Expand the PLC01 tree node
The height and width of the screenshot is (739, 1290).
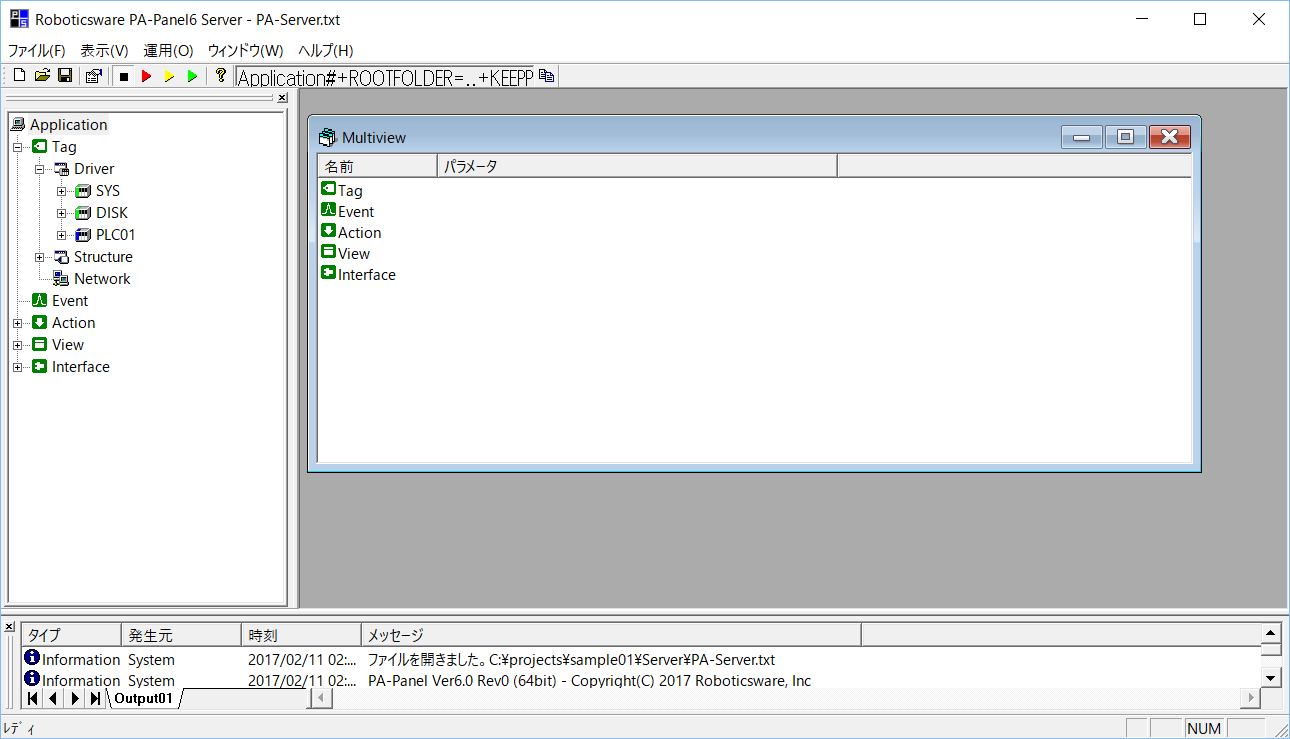62,235
